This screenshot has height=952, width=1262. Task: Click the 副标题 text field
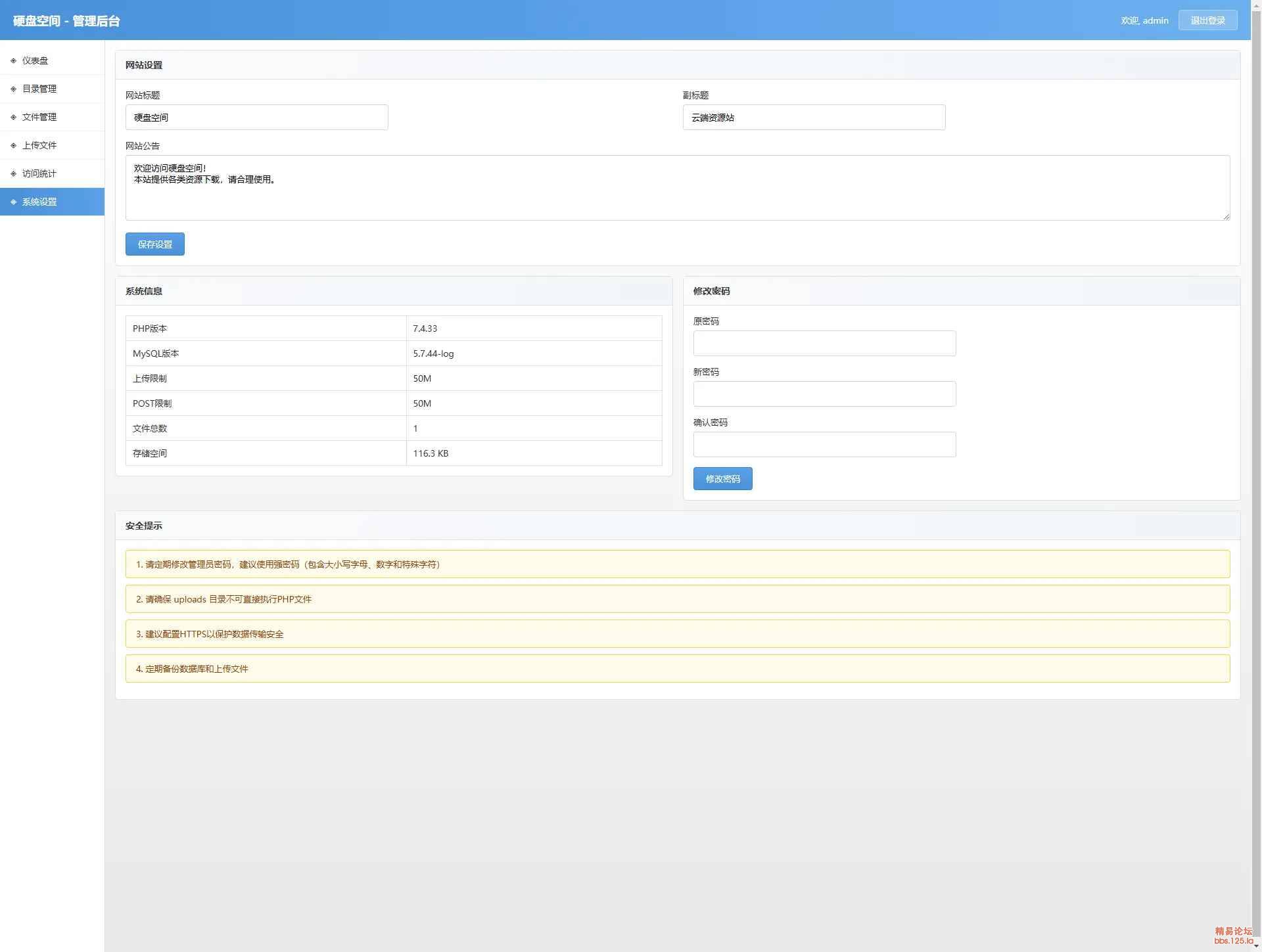(x=813, y=117)
